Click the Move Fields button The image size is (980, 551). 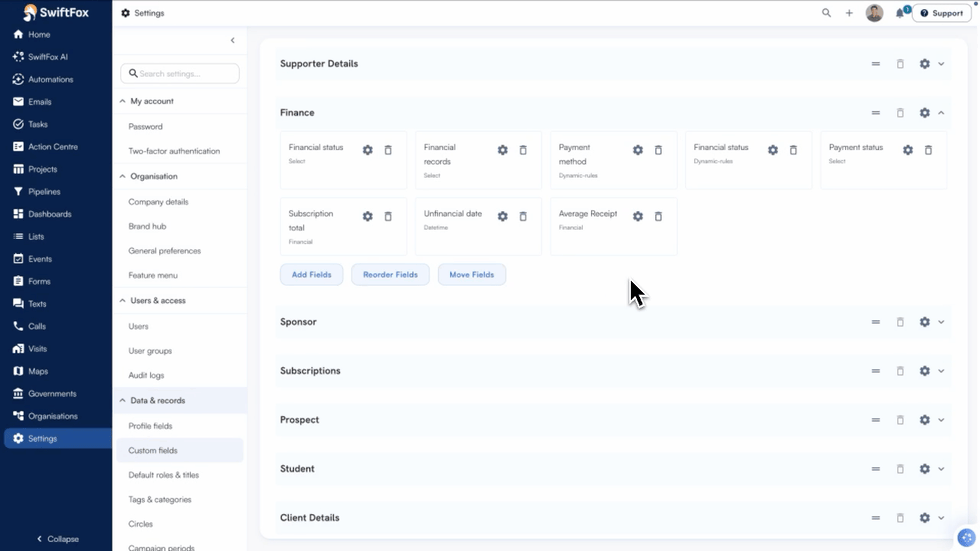click(x=472, y=275)
